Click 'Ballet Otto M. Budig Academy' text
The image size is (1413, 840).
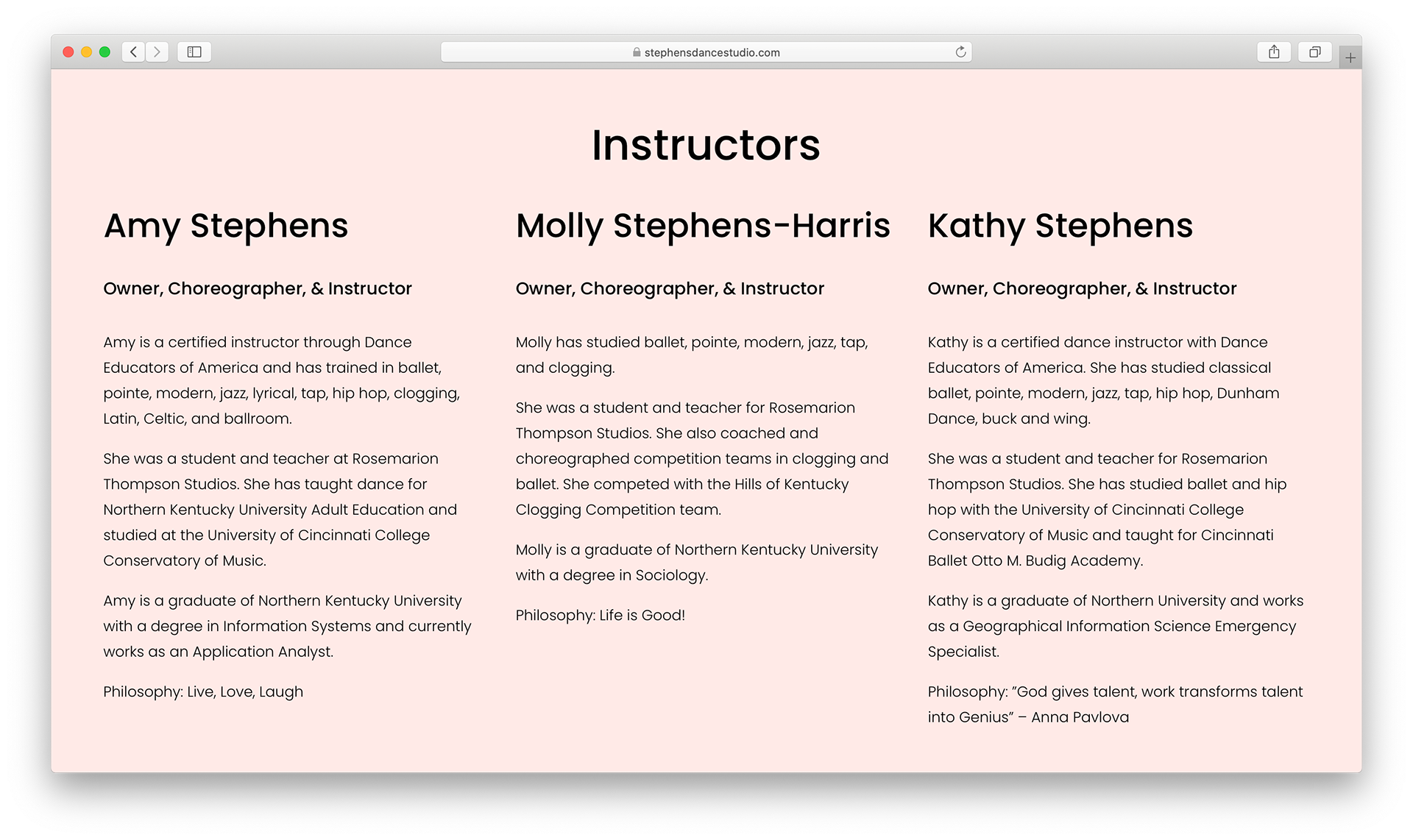pos(1035,561)
